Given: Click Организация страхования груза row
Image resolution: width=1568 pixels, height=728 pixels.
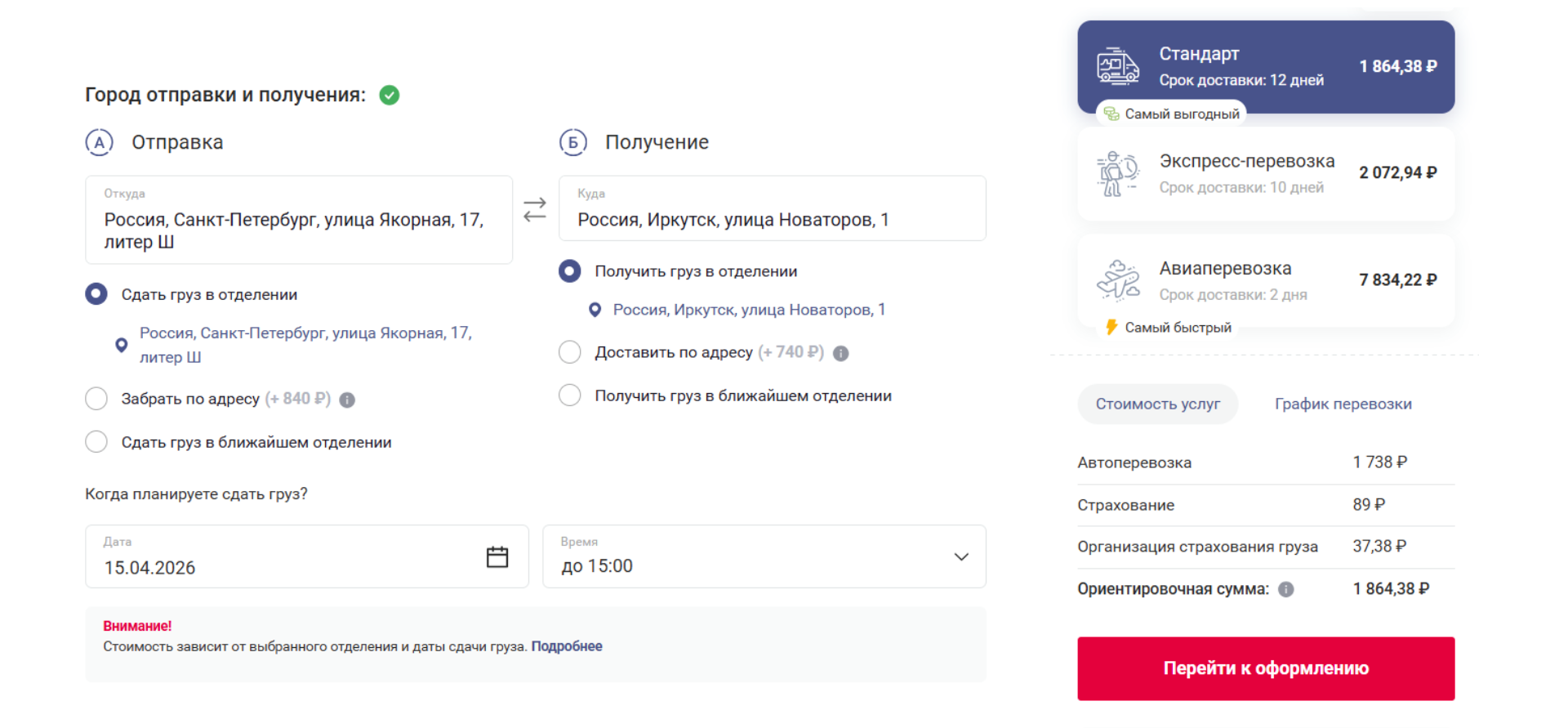Looking at the screenshot, I should (x=1266, y=547).
